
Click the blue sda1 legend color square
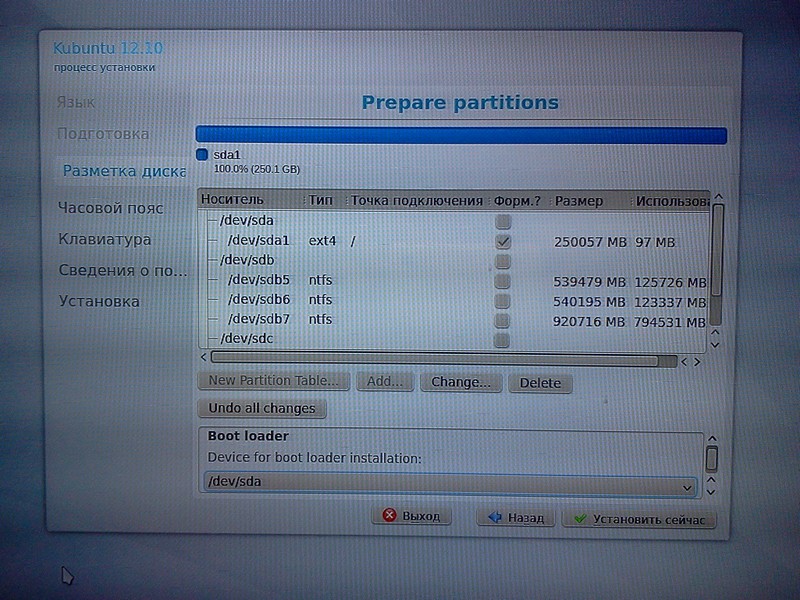point(202,154)
